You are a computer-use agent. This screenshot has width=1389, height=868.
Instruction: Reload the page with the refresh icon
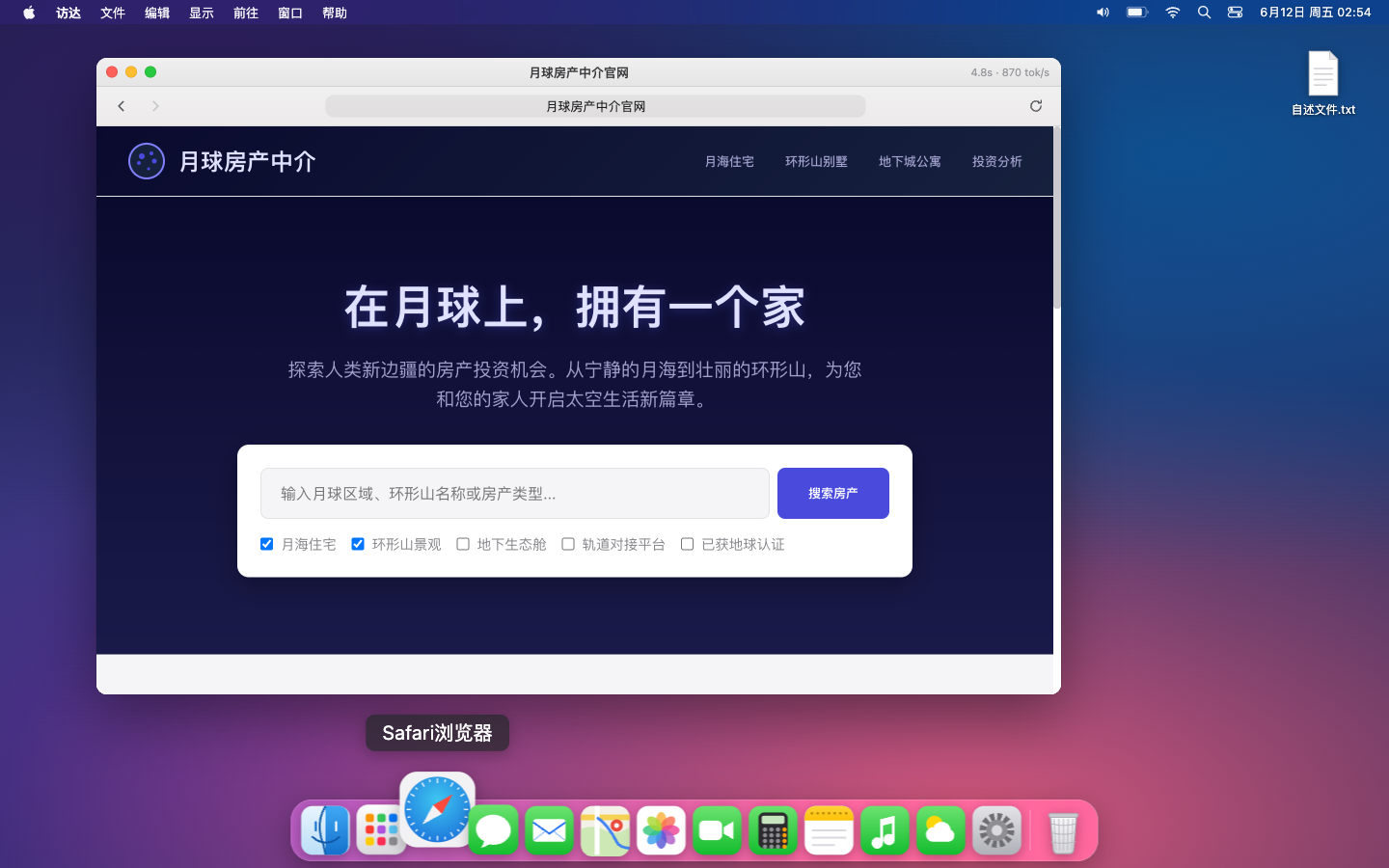1036,106
